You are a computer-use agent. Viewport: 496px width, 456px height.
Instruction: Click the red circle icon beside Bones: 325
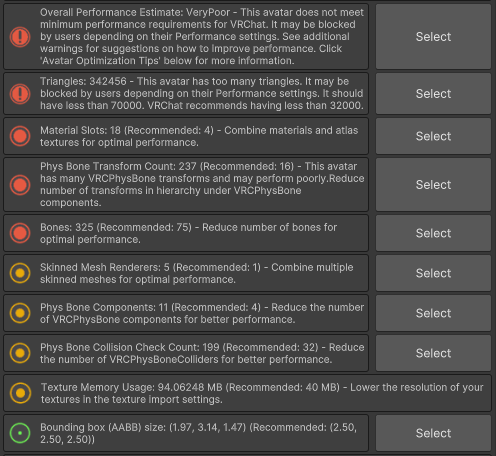(x=20, y=233)
